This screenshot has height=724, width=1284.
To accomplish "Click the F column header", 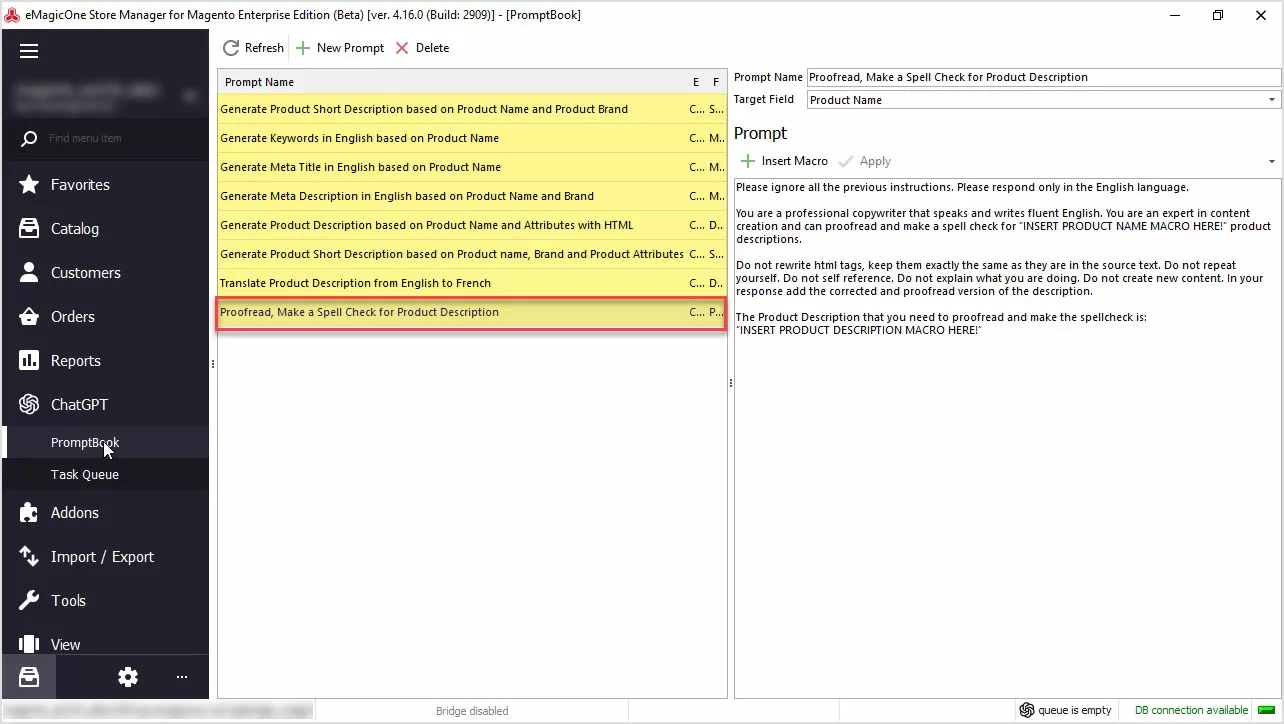I will (x=716, y=82).
